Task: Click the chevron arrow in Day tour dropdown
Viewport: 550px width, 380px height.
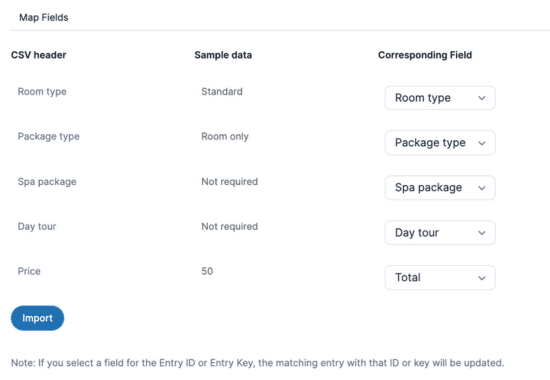Action: tap(482, 233)
